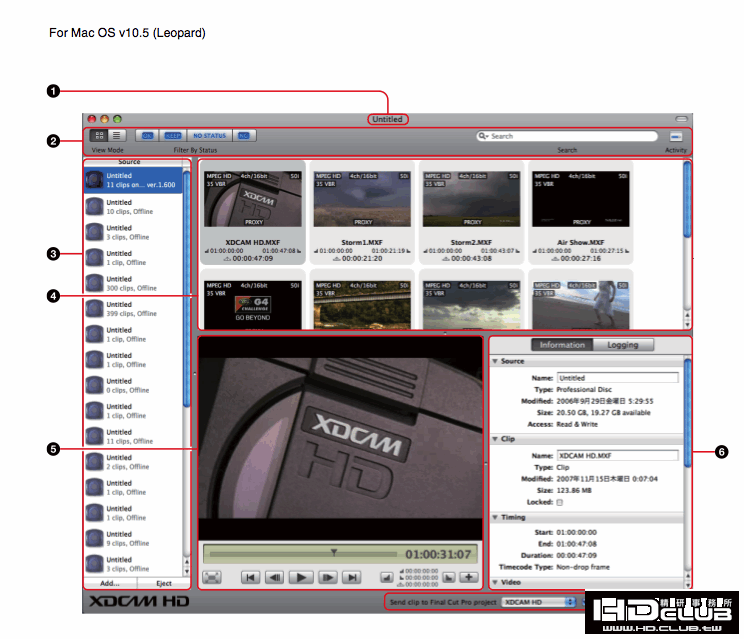Viewport: 744px width, 639px height.
Task: Collapse the Video section
Action: pos(495,582)
